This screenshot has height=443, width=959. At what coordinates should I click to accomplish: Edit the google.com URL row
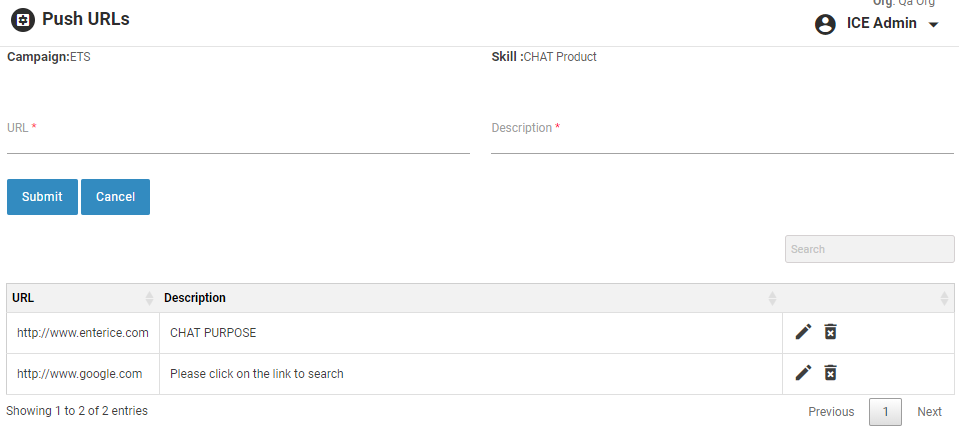803,373
